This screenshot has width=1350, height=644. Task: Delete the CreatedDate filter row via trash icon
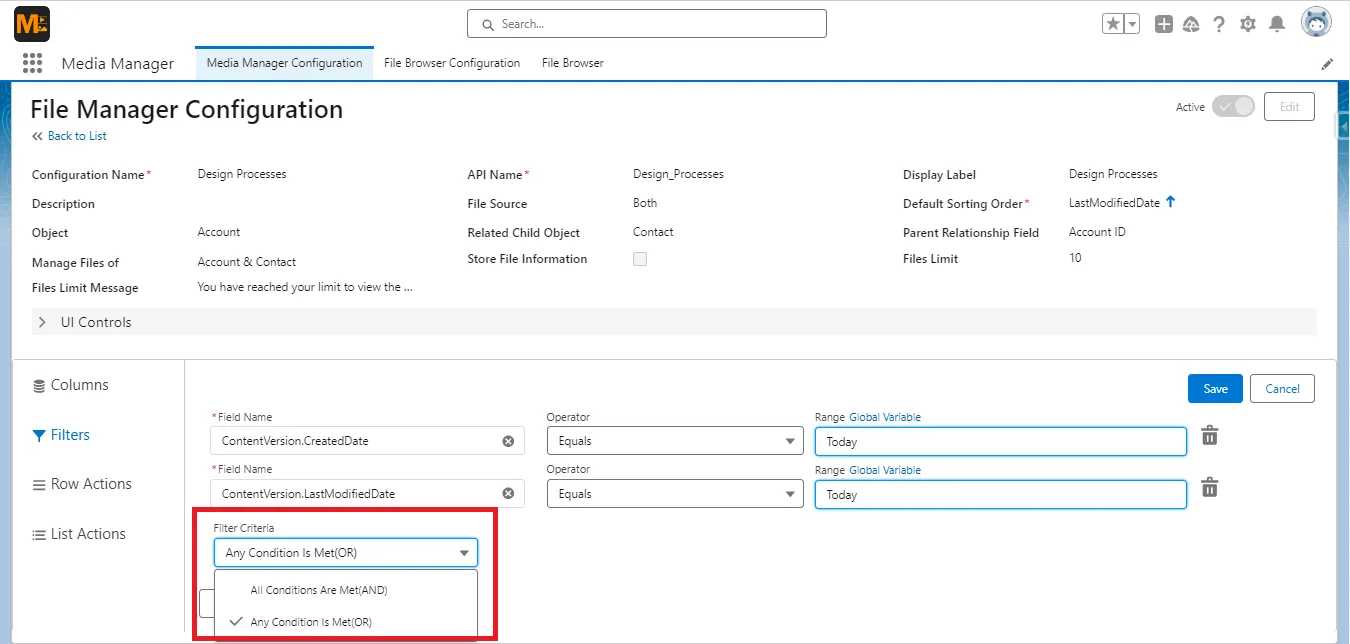click(x=1210, y=435)
